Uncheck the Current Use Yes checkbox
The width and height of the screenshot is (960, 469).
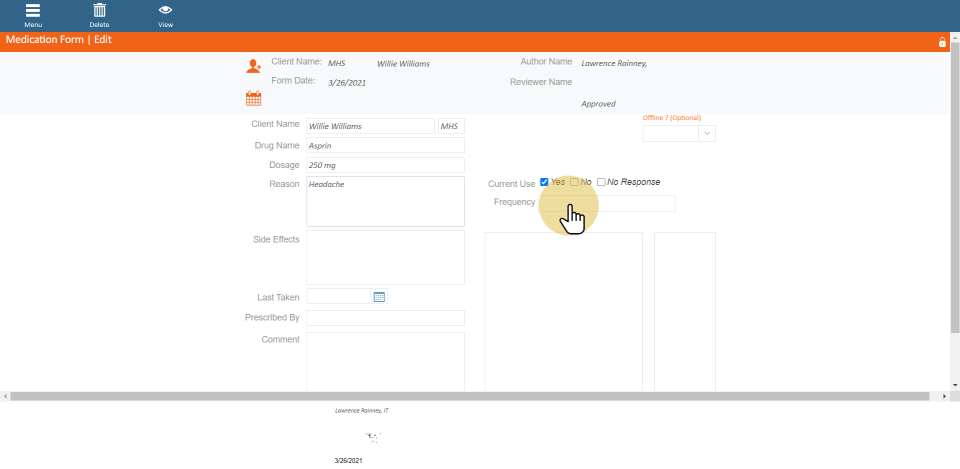544,182
